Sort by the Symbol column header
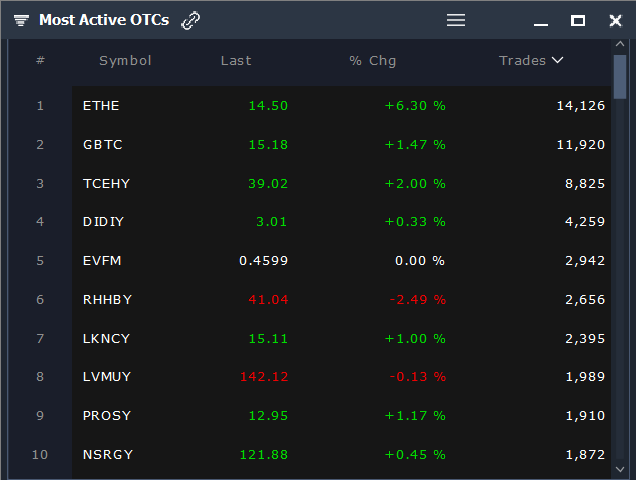Screen dimensions: 636x480 point(125,60)
